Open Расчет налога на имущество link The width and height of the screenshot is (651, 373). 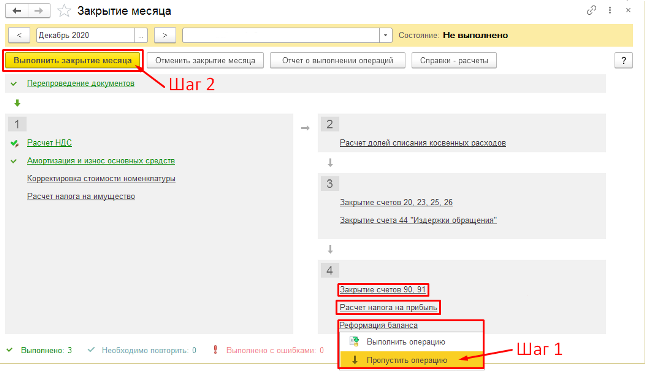[81, 196]
